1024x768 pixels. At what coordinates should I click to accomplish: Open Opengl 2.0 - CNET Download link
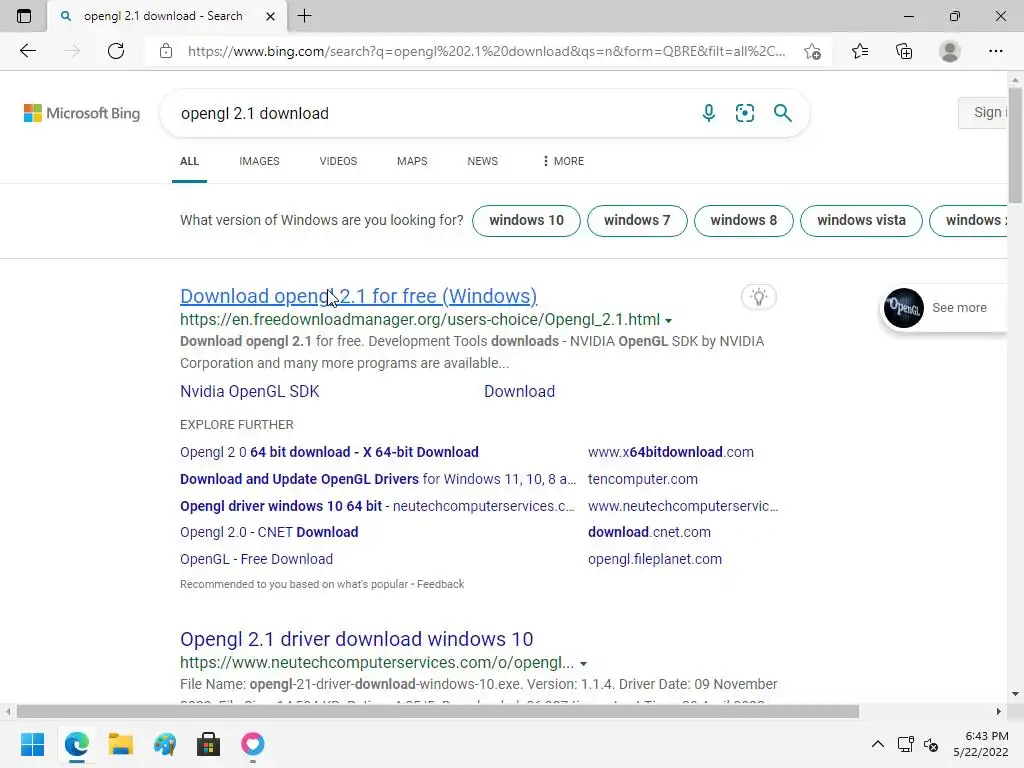click(x=269, y=532)
